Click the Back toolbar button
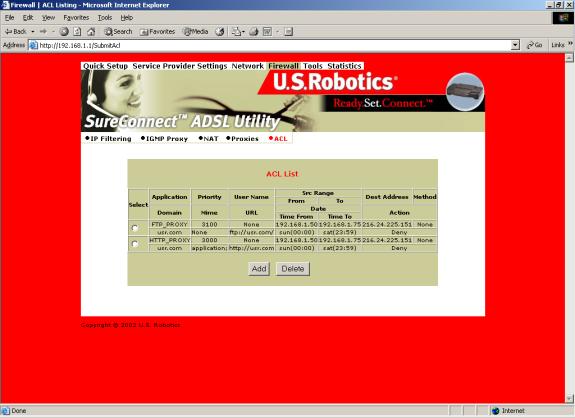 point(15,32)
